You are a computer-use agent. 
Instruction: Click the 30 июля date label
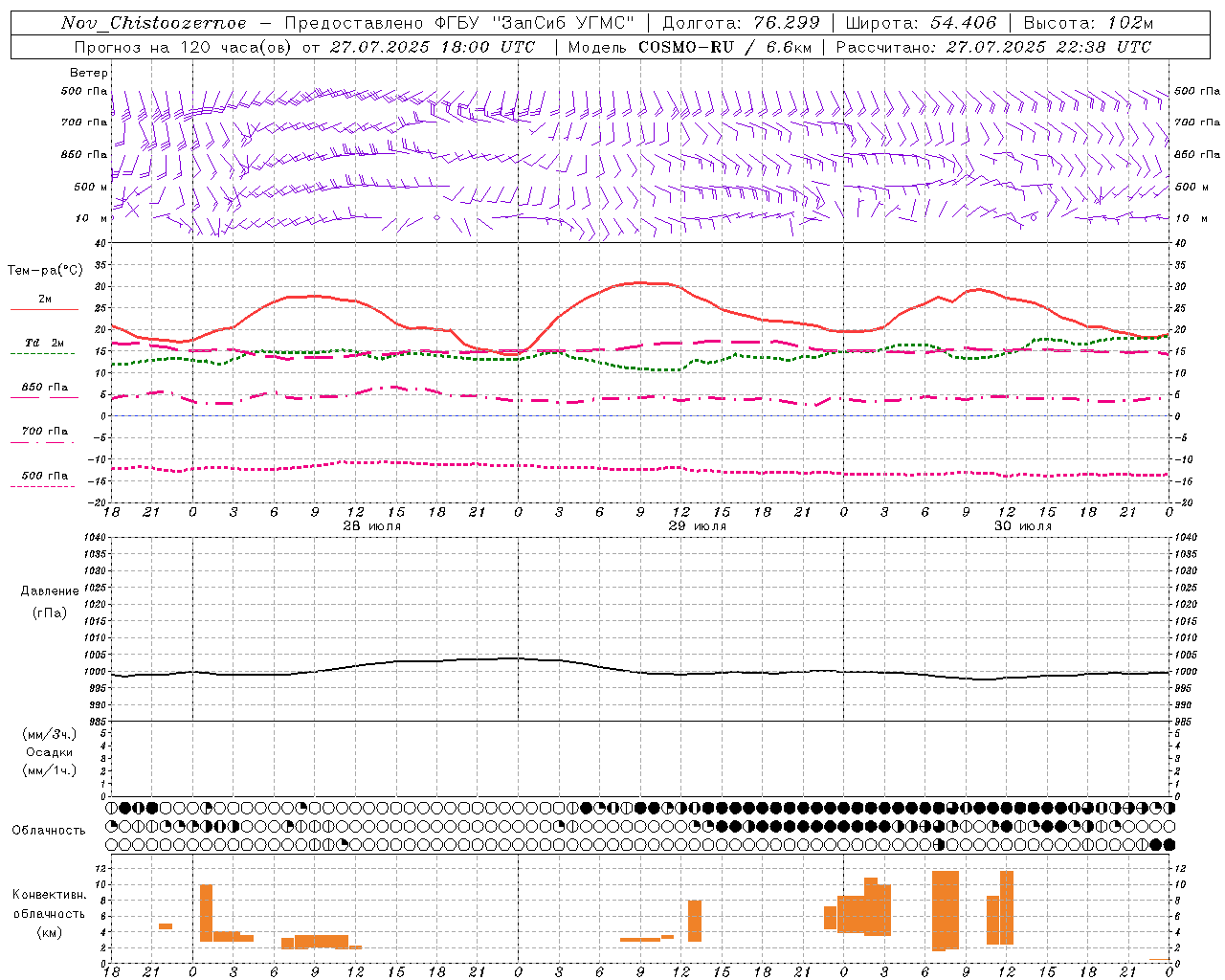1022,525
